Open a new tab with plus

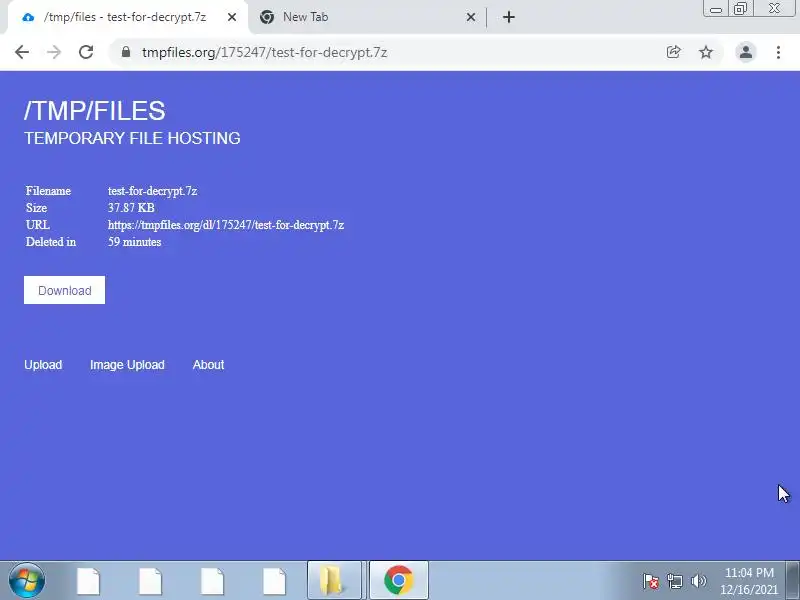(x=509, y=17)
